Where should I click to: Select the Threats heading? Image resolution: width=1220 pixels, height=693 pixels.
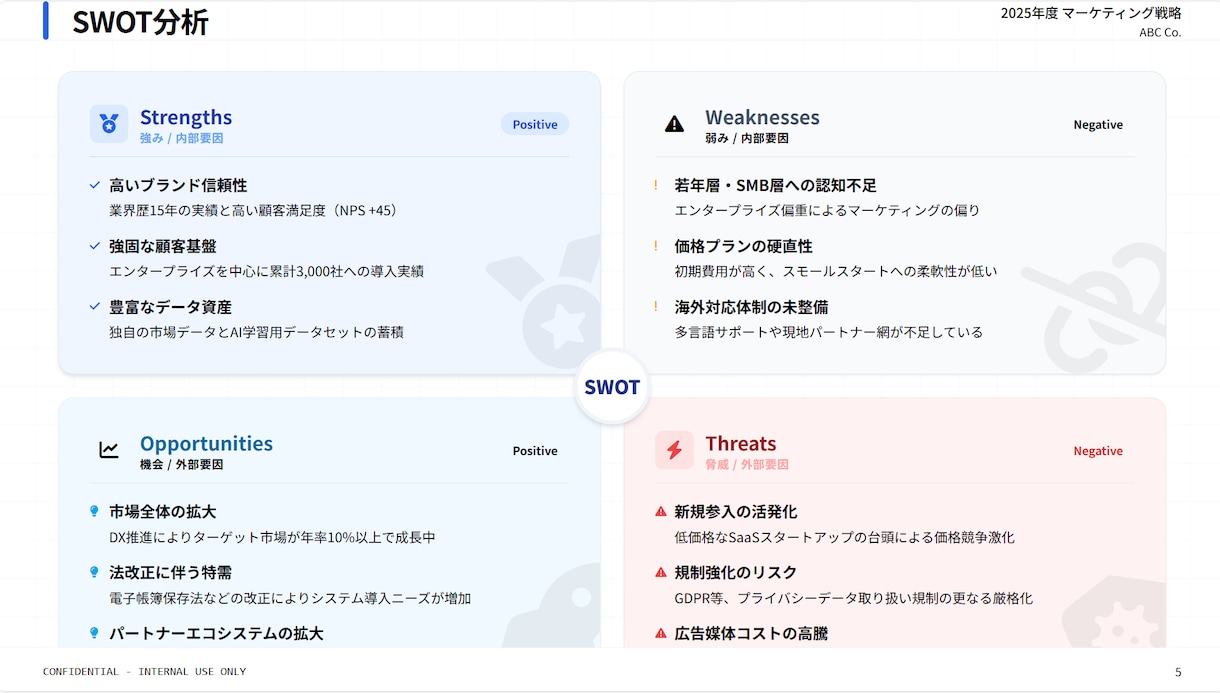[741, 443]
